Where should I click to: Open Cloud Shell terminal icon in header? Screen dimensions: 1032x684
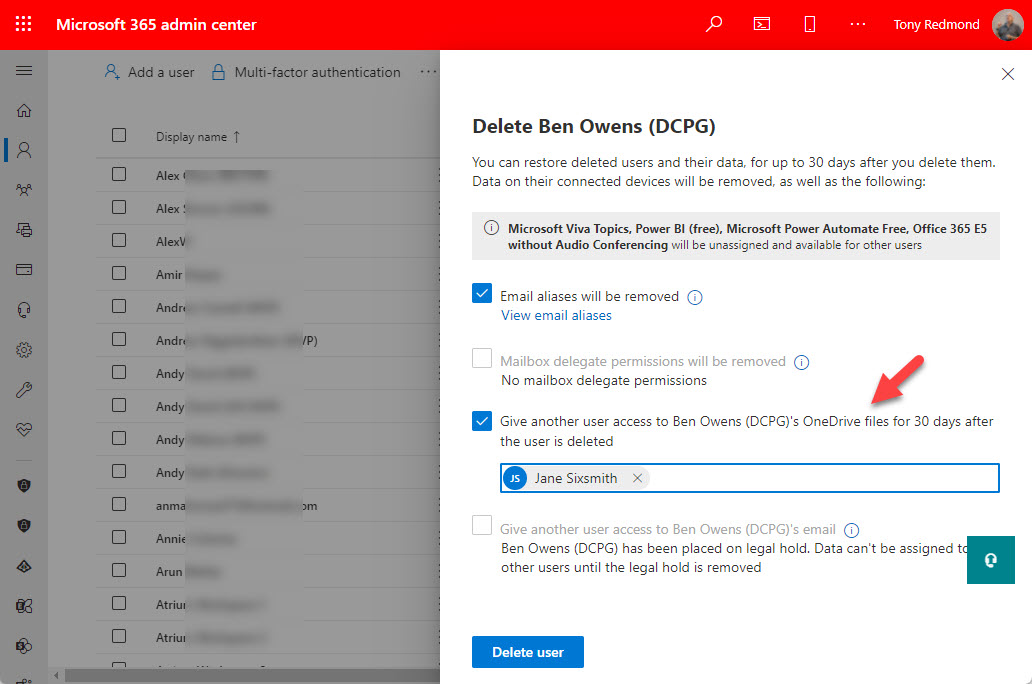[762, 24]
